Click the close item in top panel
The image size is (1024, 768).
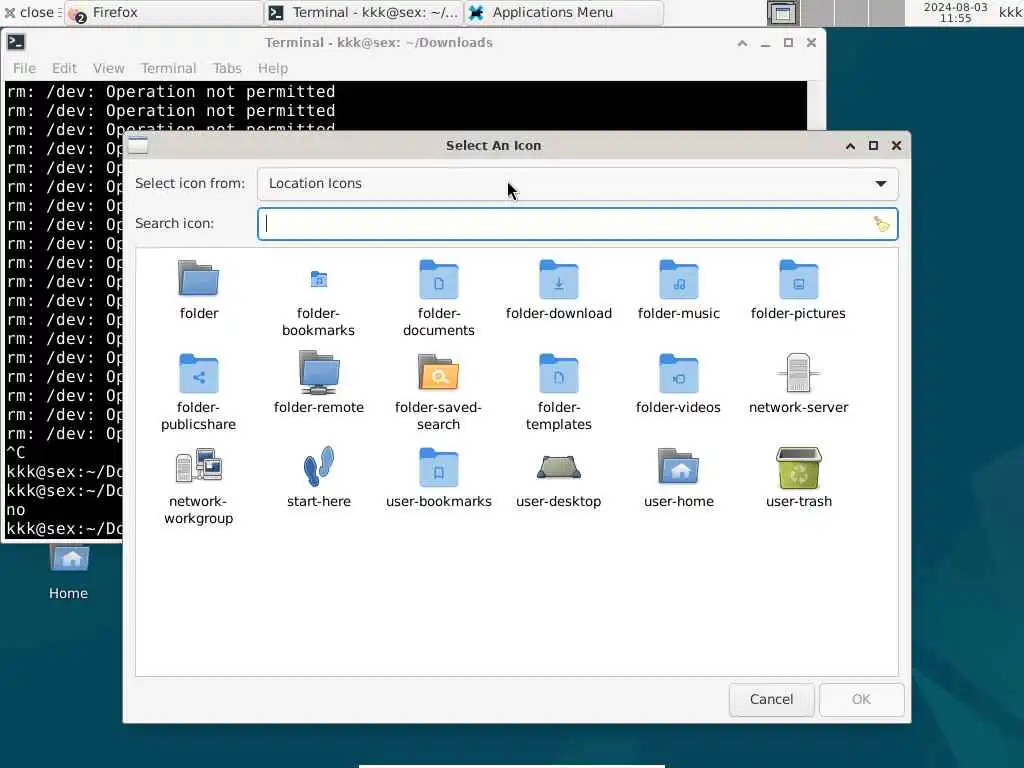31,12
